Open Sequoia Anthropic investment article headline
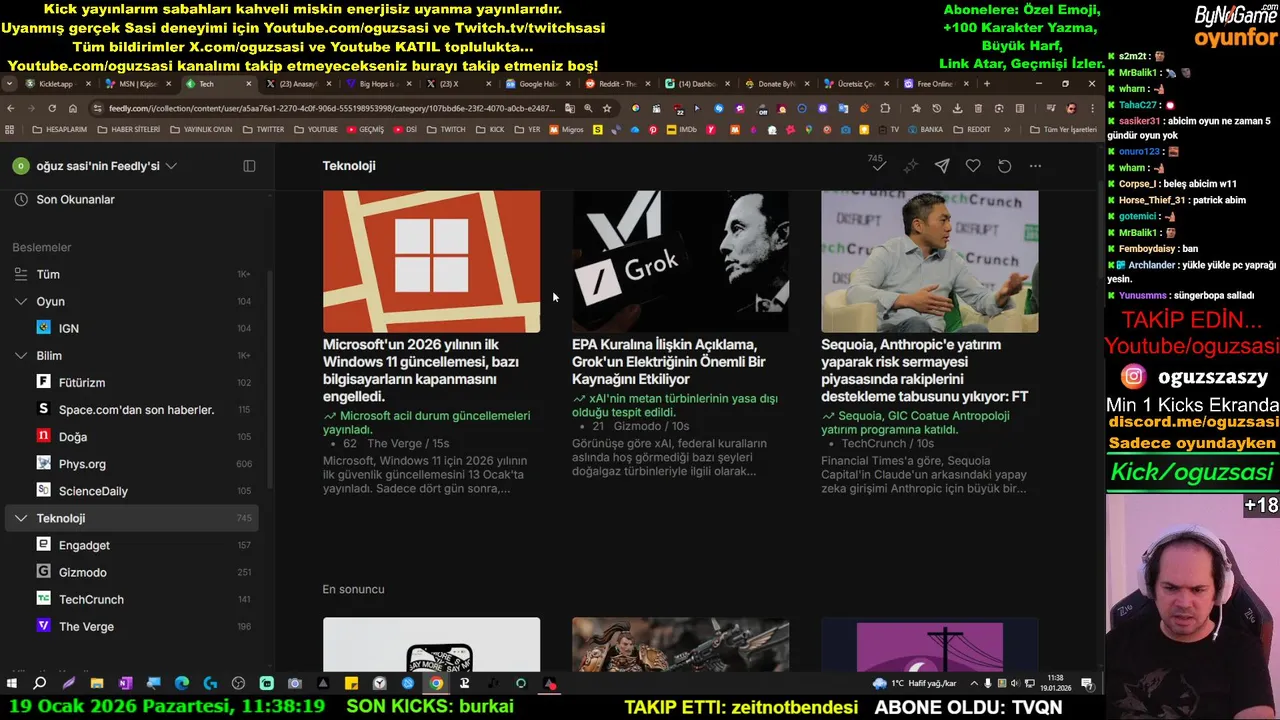 click(x=924, y=370)
